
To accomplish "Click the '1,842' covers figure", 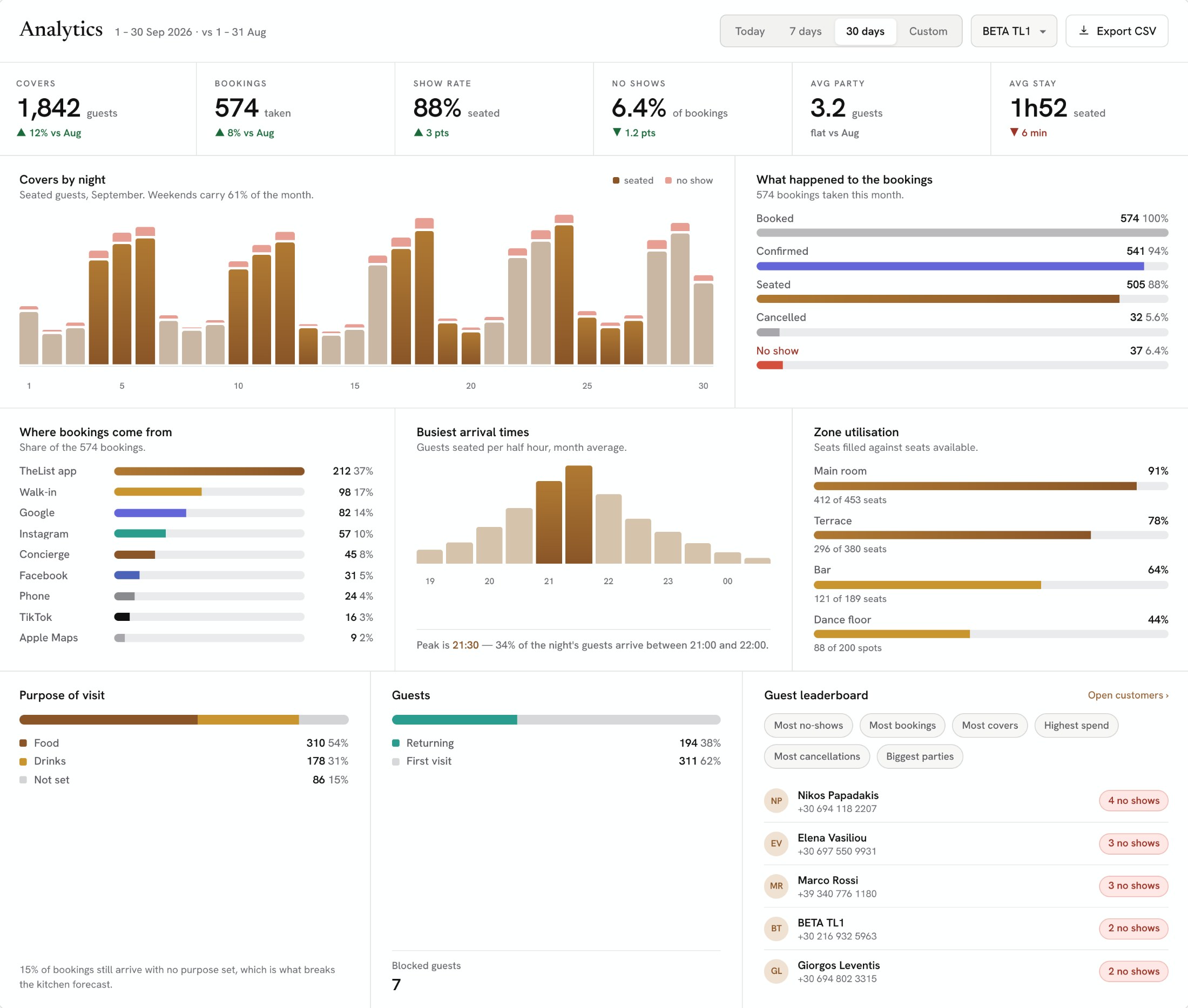I will point(49,108).
